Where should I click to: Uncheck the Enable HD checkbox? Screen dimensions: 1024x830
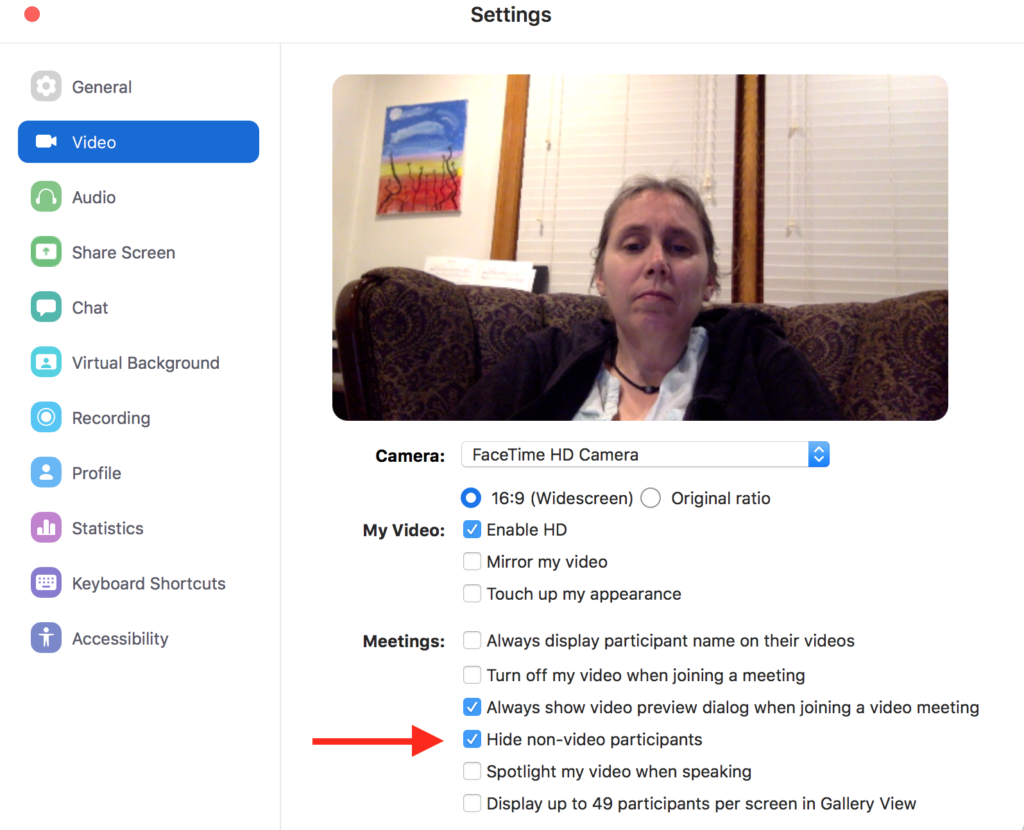[472, 530]
